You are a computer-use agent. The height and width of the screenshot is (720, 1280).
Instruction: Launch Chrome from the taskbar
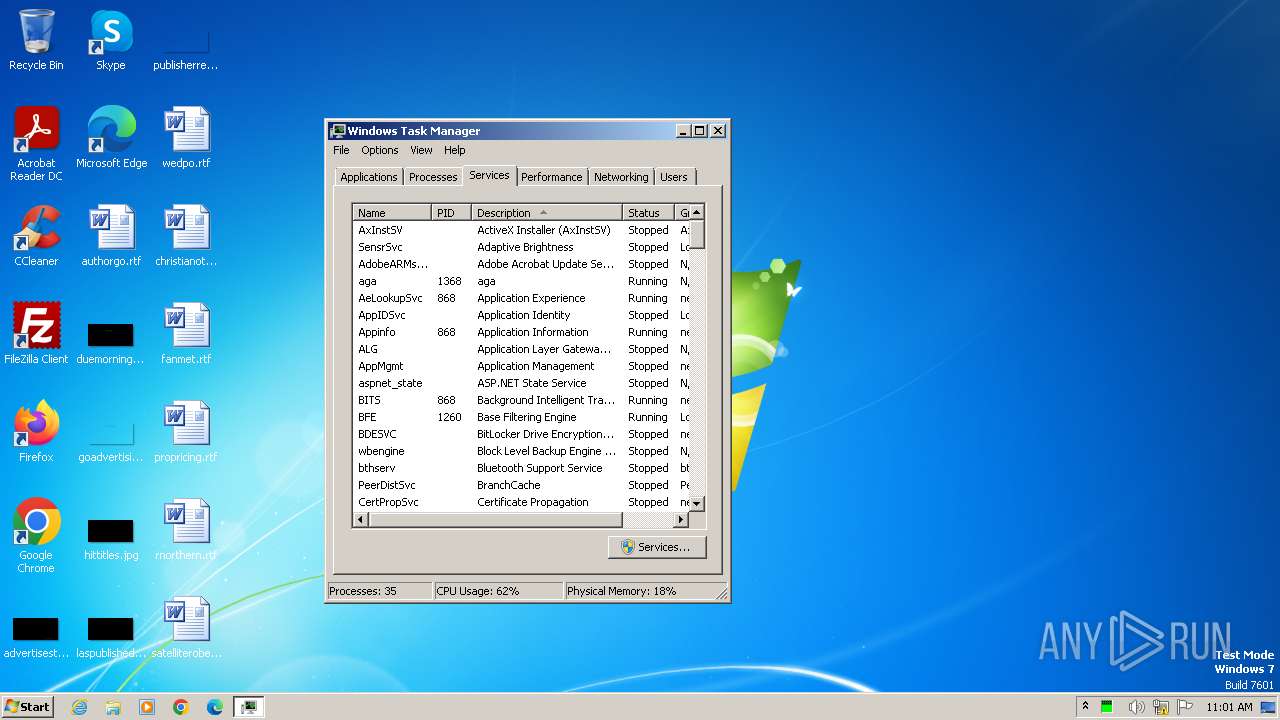pos(181,707)
